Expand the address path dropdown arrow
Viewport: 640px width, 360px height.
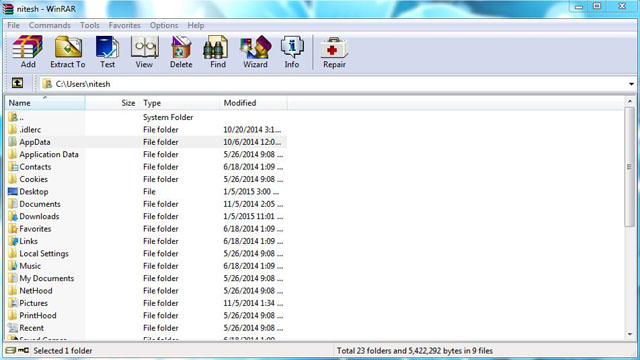(631, 84)
